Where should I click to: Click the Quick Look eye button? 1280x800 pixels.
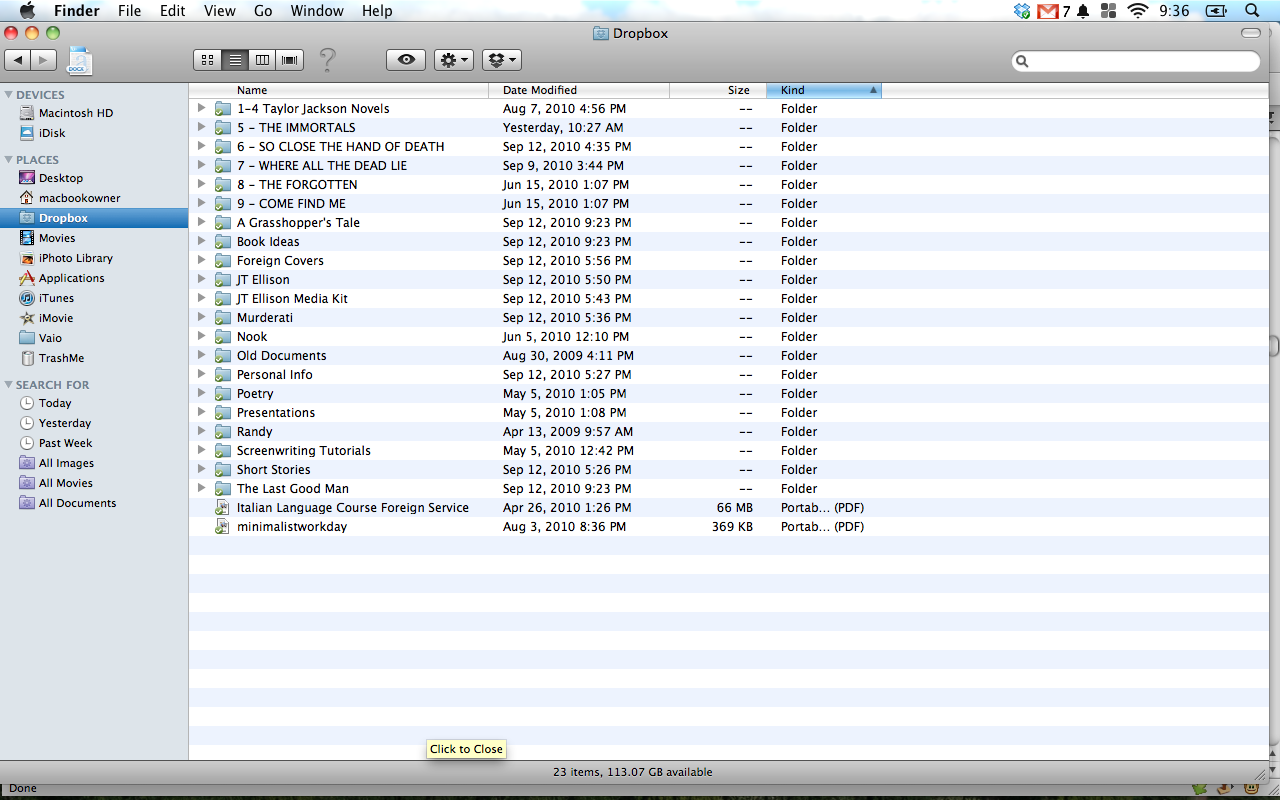pyautogui.click(x=406, y=60)
